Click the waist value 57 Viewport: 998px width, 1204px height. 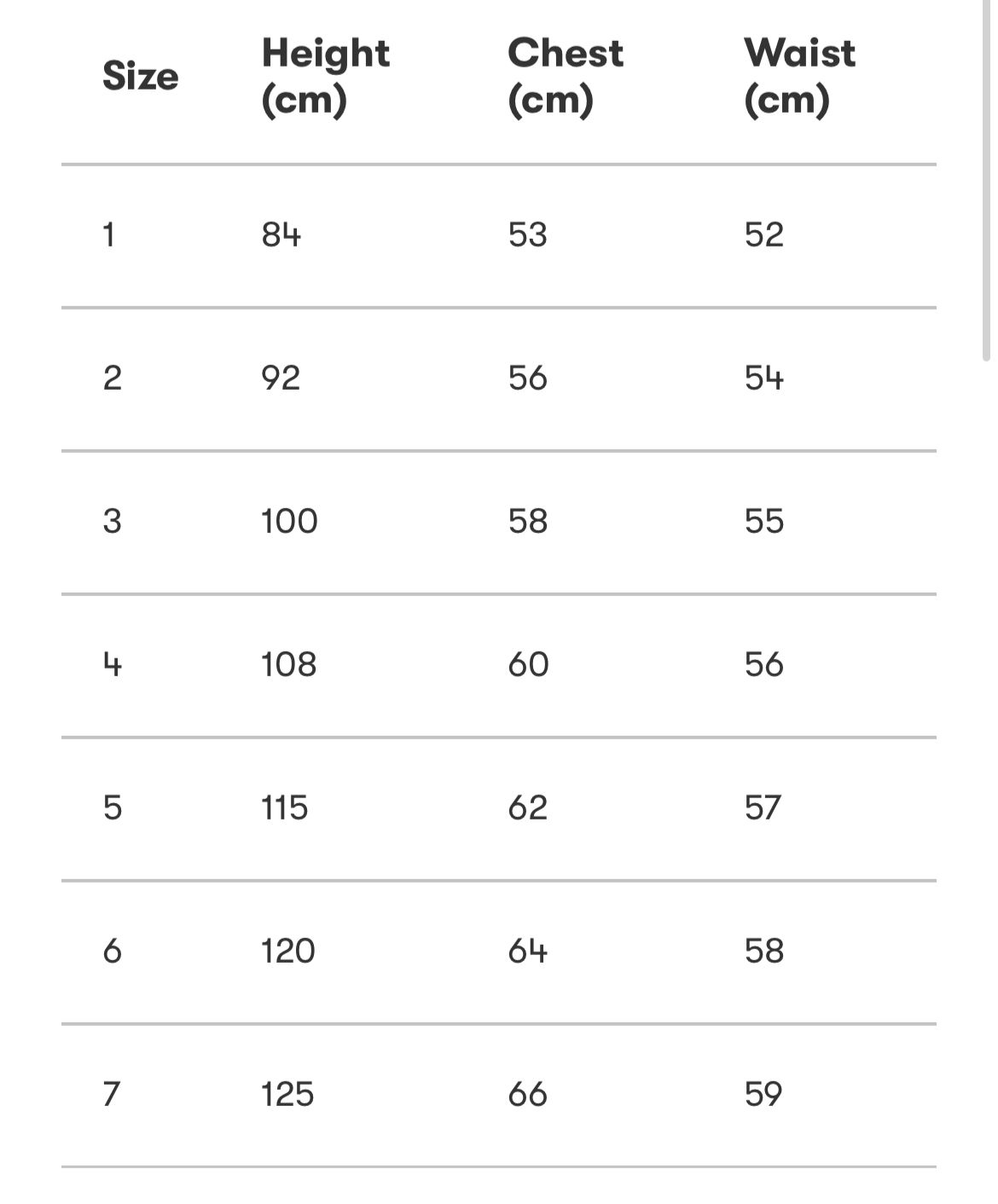click(763, 807)
